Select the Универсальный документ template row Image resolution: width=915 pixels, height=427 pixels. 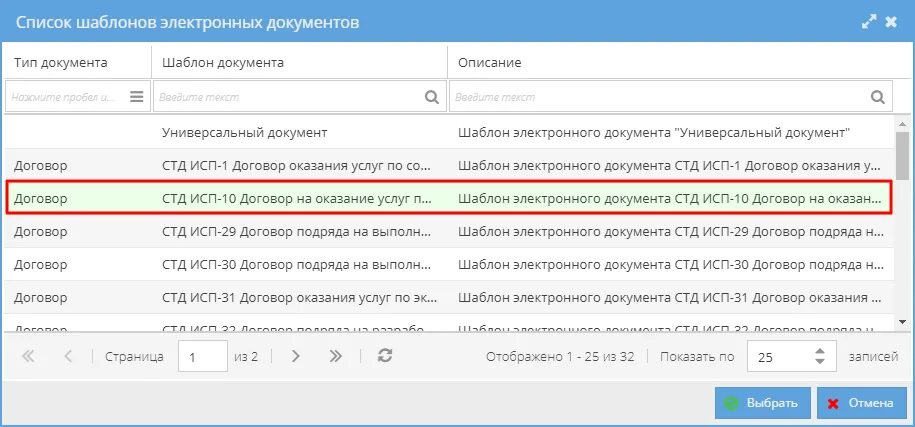[x=449, y=132]
